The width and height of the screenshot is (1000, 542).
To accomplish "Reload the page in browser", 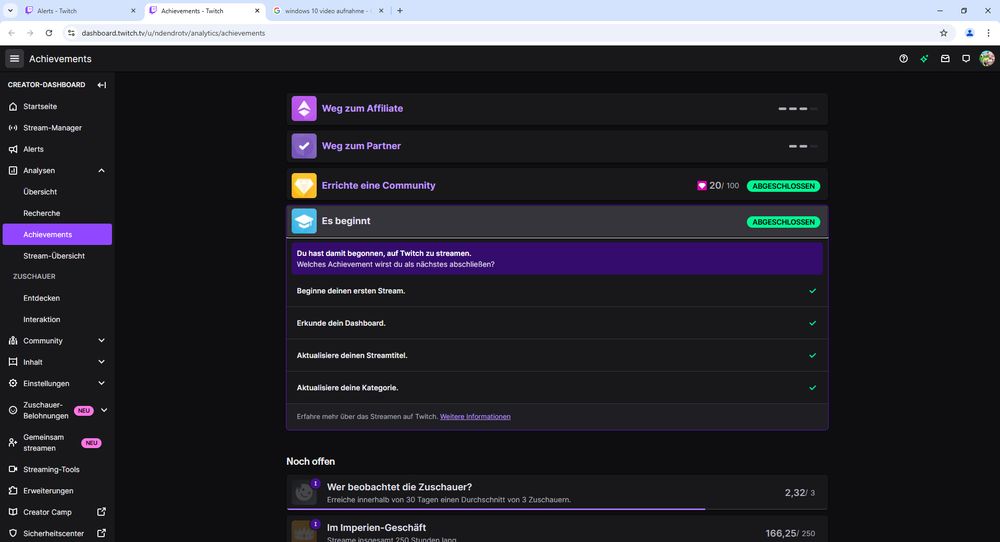I will pyautogui.click(x=48, y=33).
